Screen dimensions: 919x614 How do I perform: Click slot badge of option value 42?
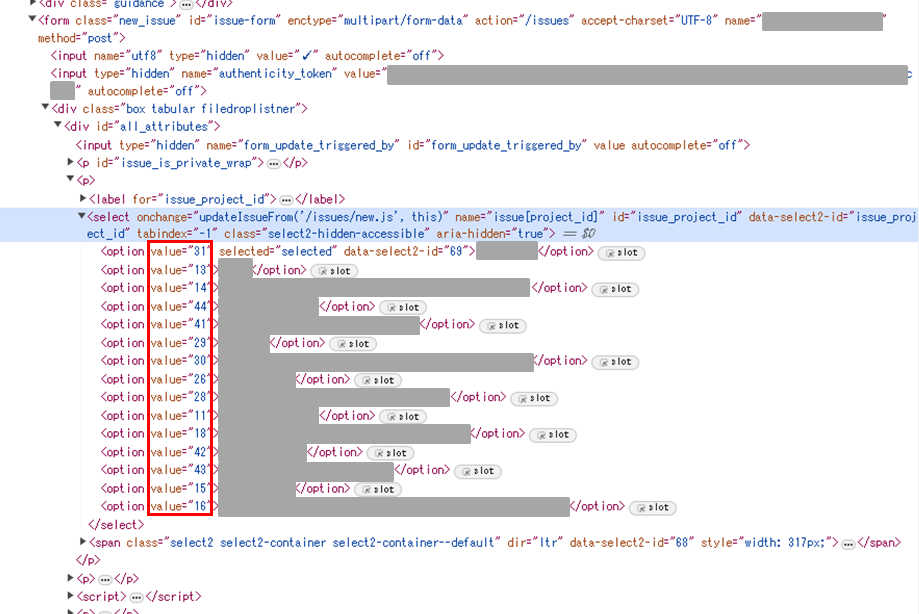(x=390, y=453)
